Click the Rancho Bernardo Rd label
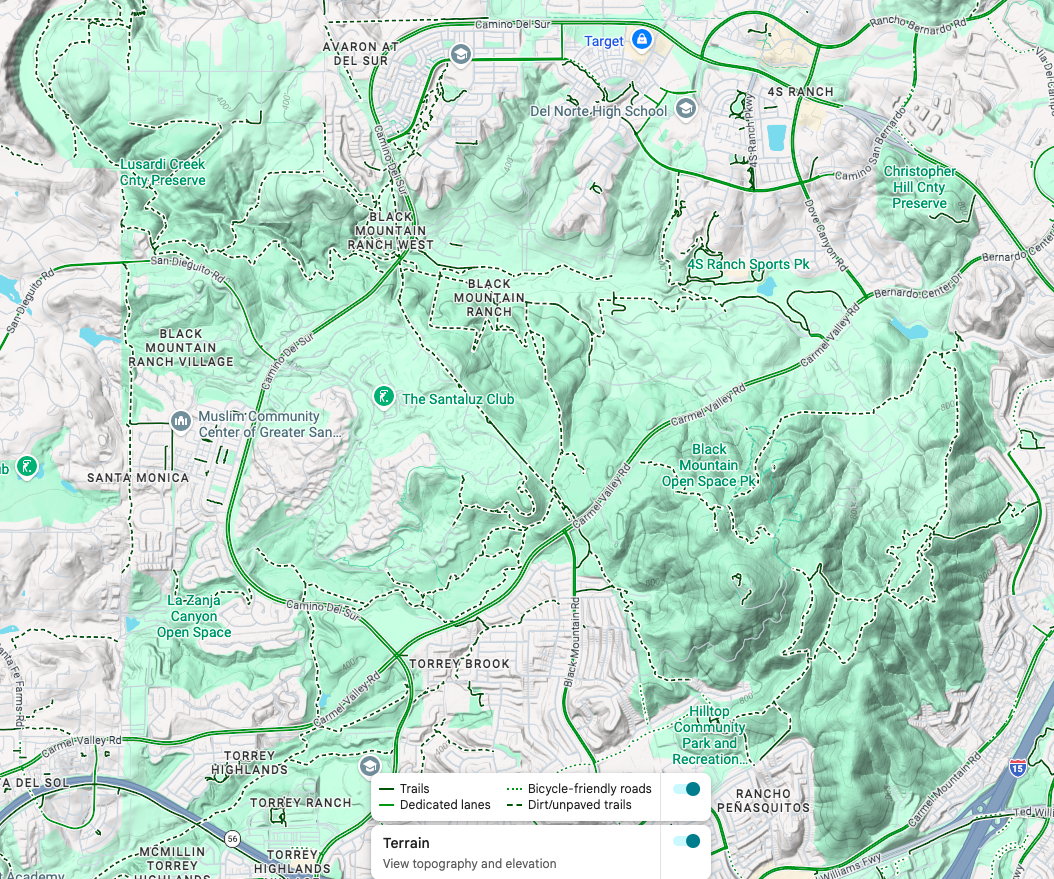1054x879 pixels. pos(918,25)
